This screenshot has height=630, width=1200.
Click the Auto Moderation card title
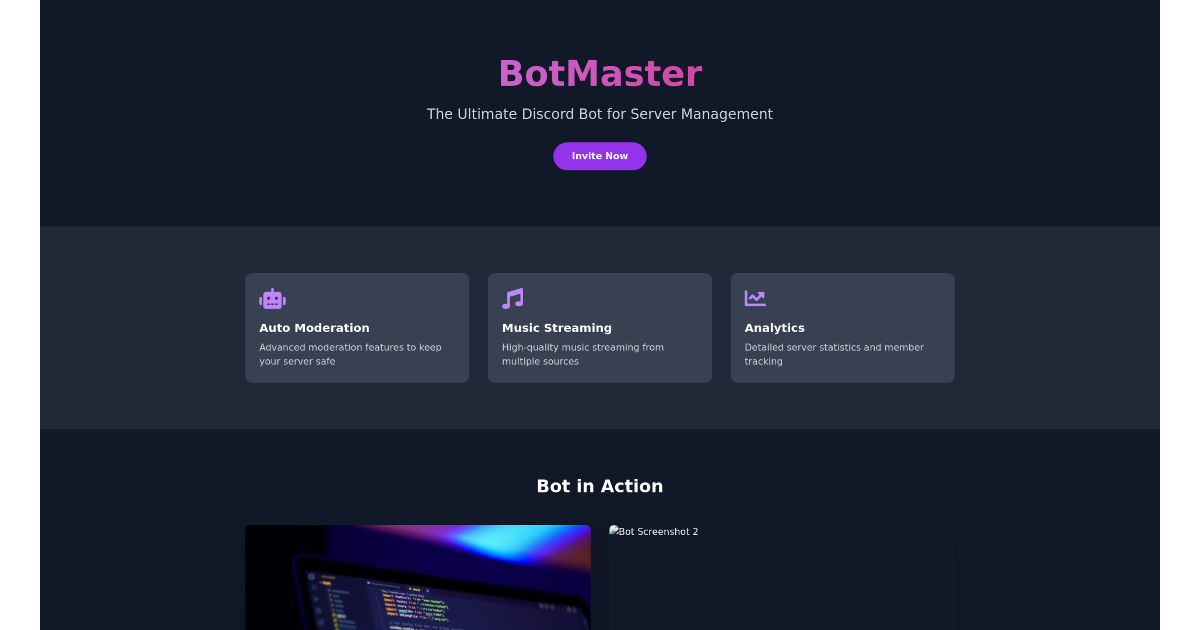click(x=316, y=328)
